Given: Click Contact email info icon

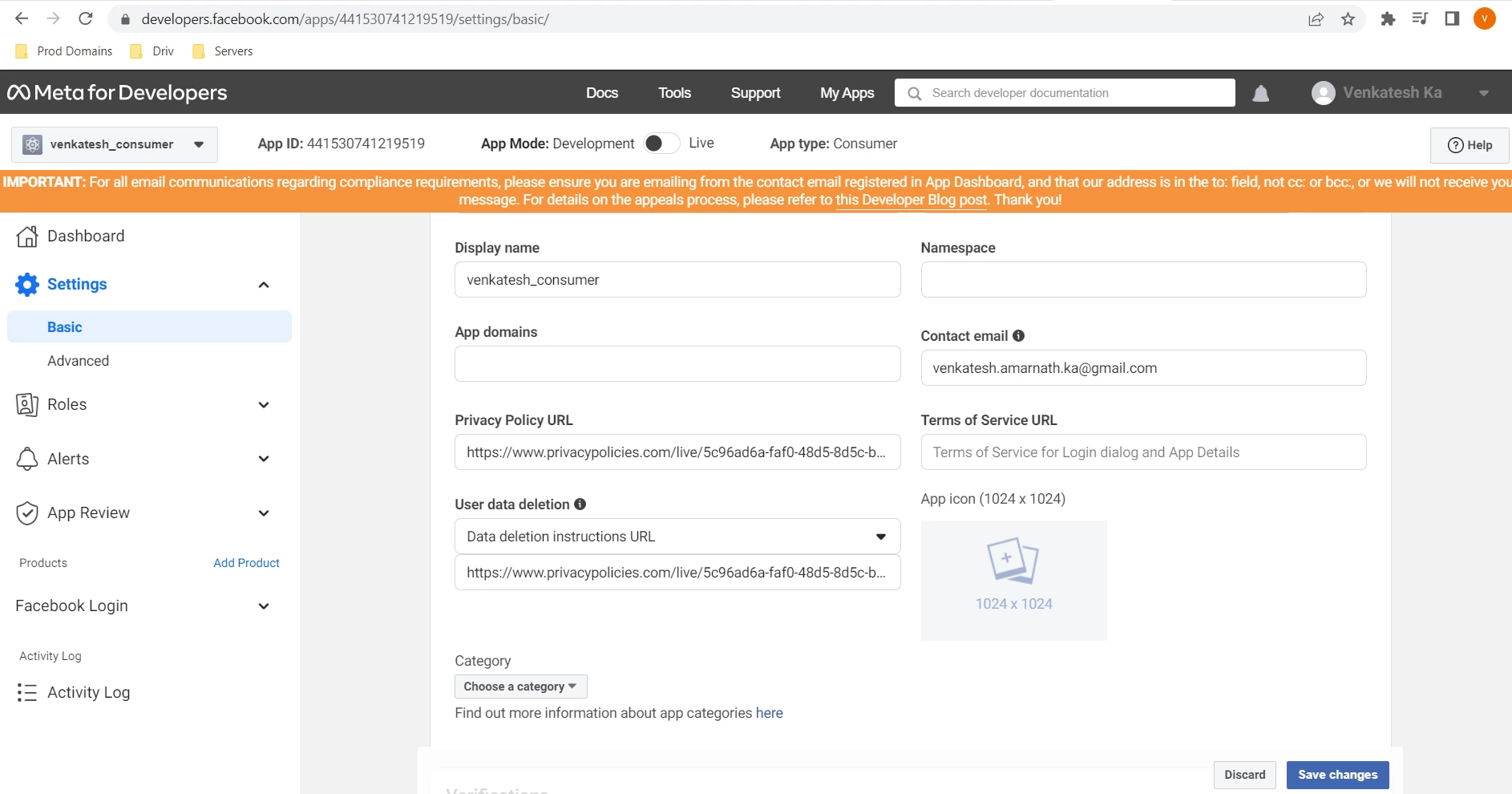Looking at the screenshot, I should point(1018,336).
